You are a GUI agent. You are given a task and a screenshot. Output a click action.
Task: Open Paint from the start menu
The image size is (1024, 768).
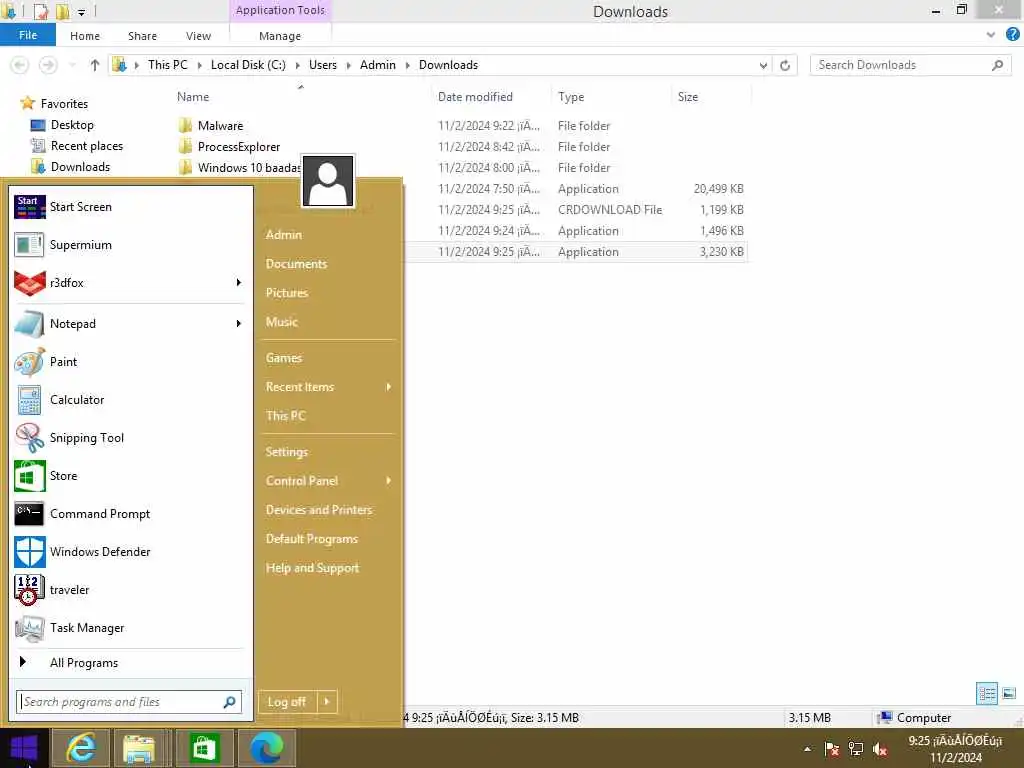pyautogui.click(x=131, y=362)
